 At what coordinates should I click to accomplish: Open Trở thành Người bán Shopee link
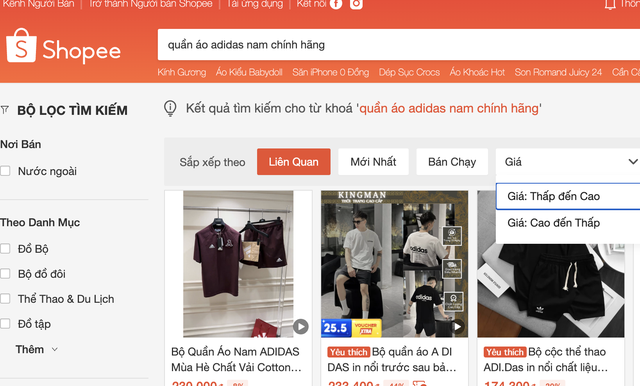click(x=151, y=4)
